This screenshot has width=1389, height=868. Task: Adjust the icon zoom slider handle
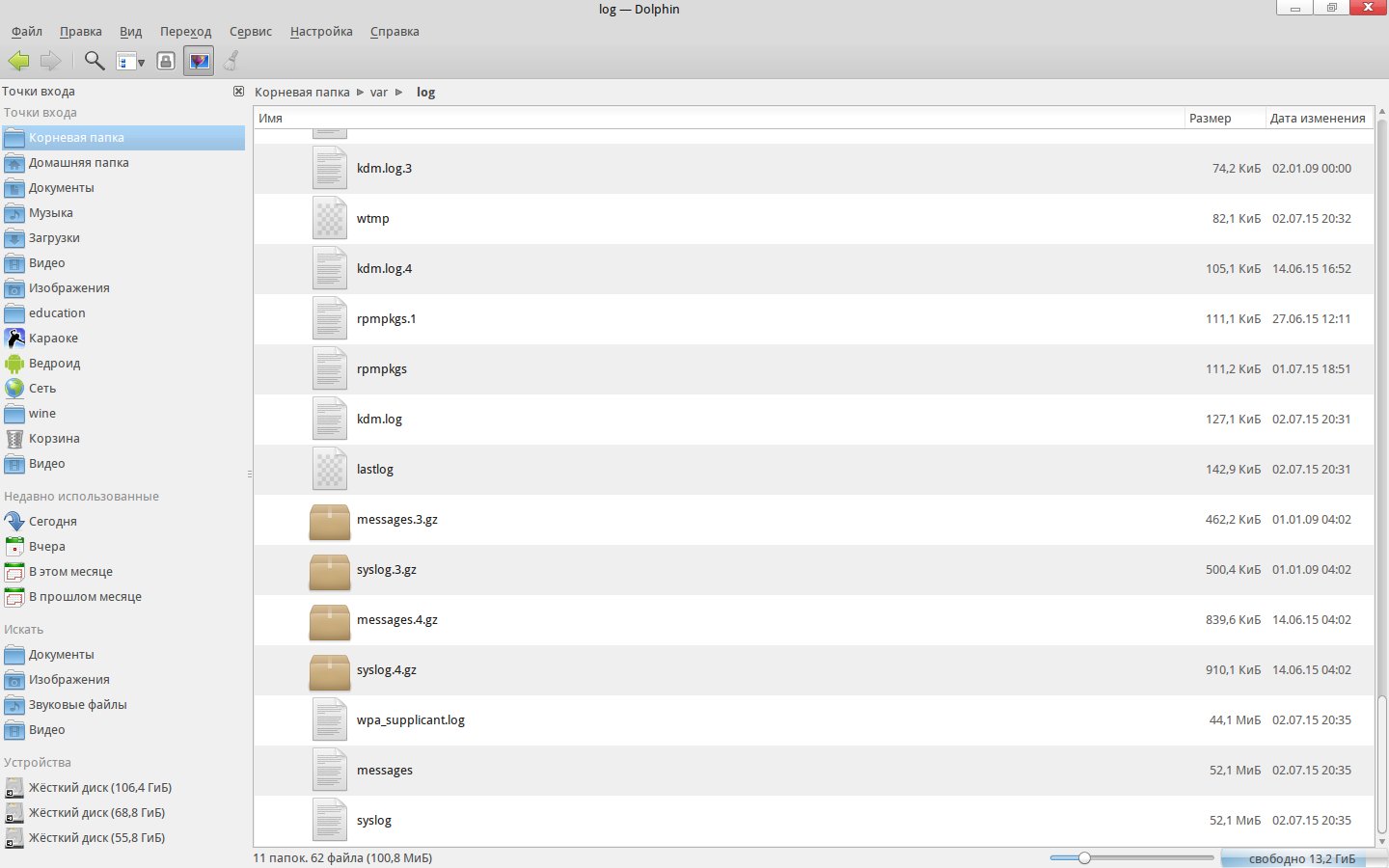[1084, 857]
